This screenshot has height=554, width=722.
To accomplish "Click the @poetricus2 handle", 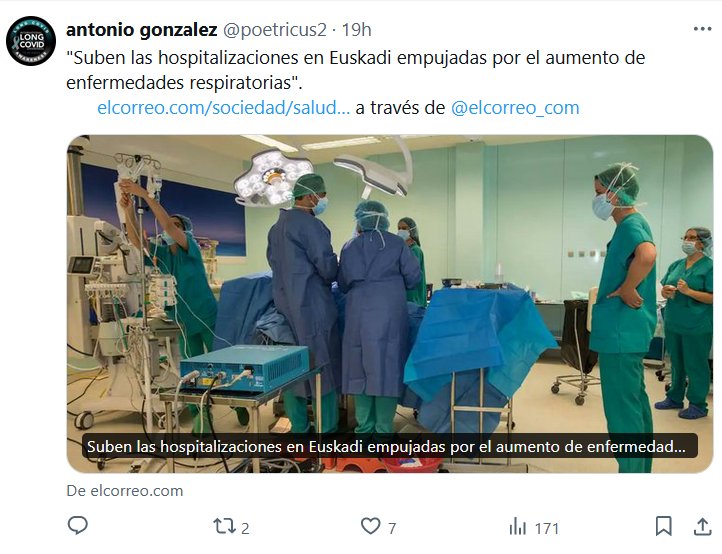I will (x=275, y=29).
